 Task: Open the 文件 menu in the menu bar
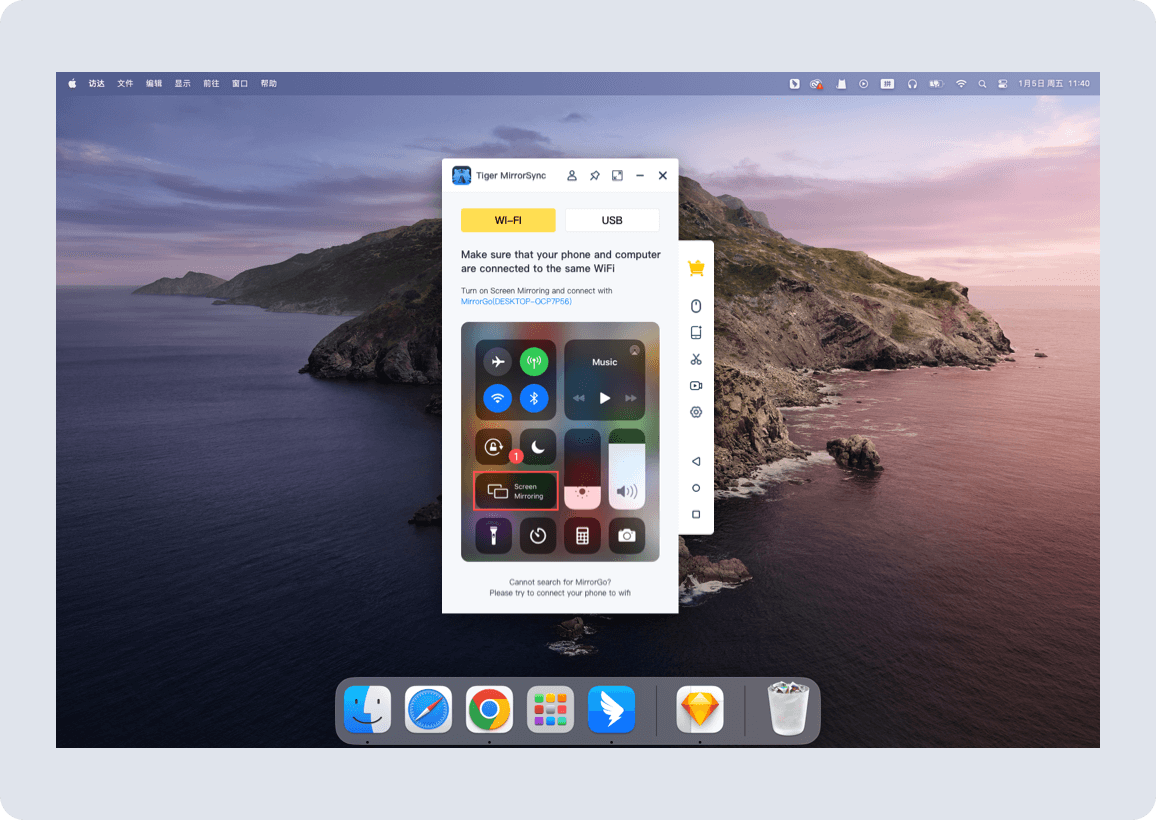(x=125, y=84)
